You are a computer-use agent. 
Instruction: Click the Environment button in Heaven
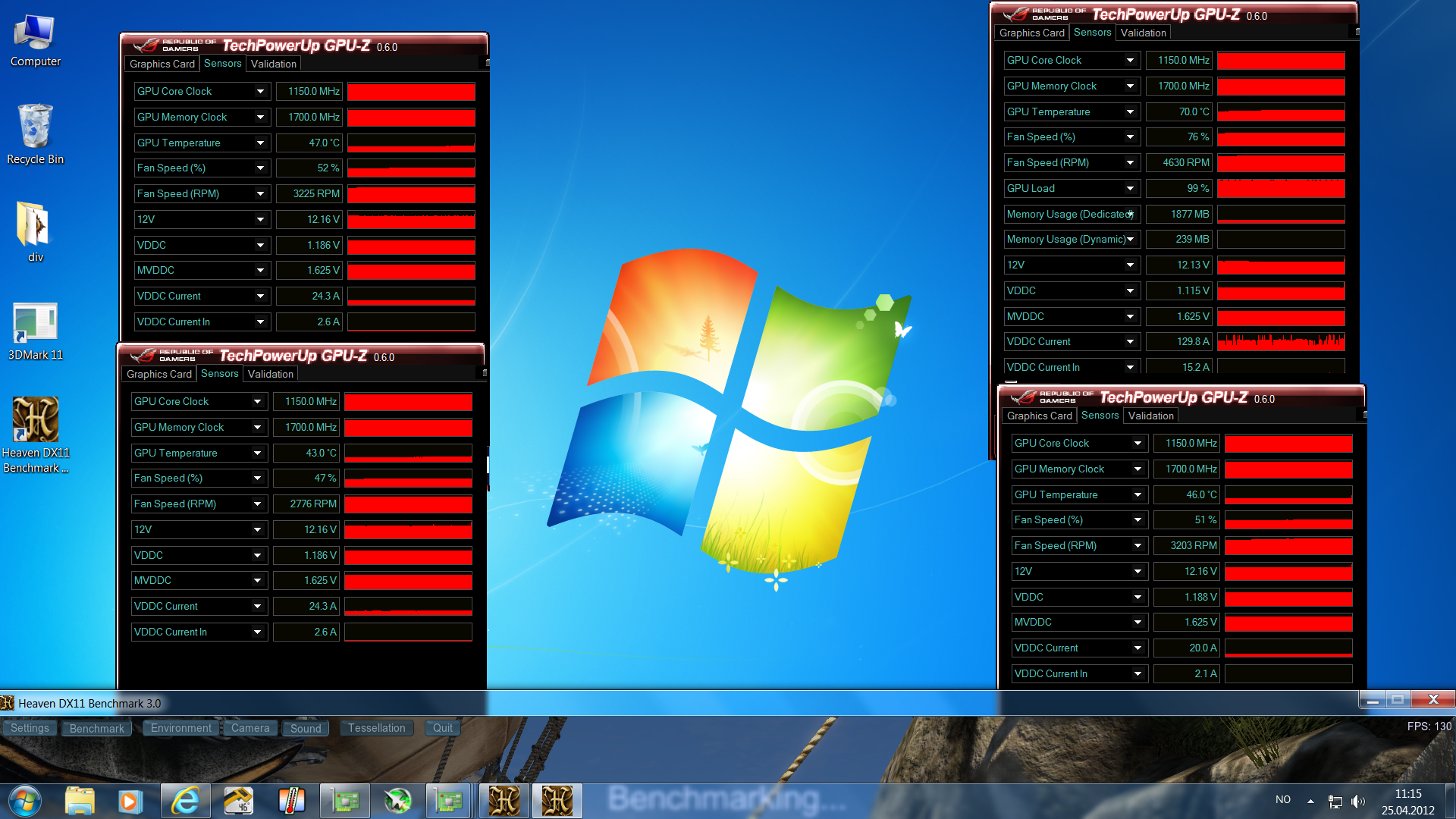tap(180, 728)
